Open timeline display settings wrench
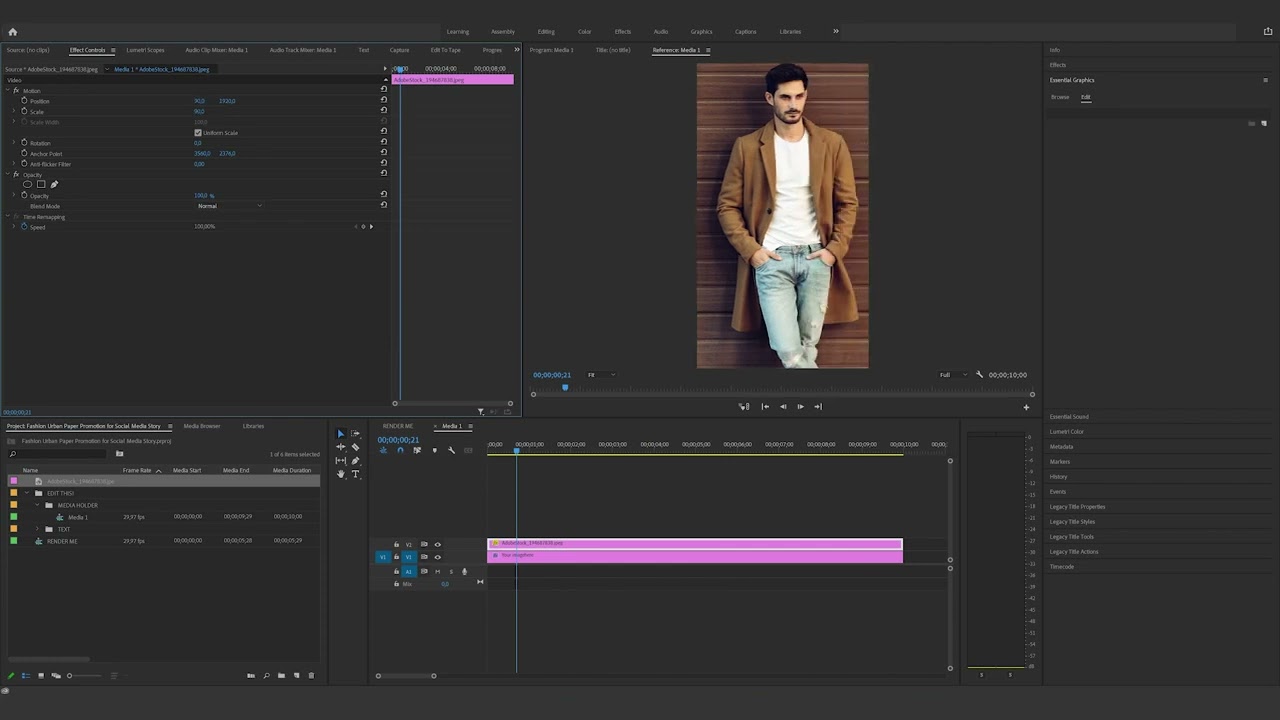This screenshot has width=1280, height=720. point(451,450)
